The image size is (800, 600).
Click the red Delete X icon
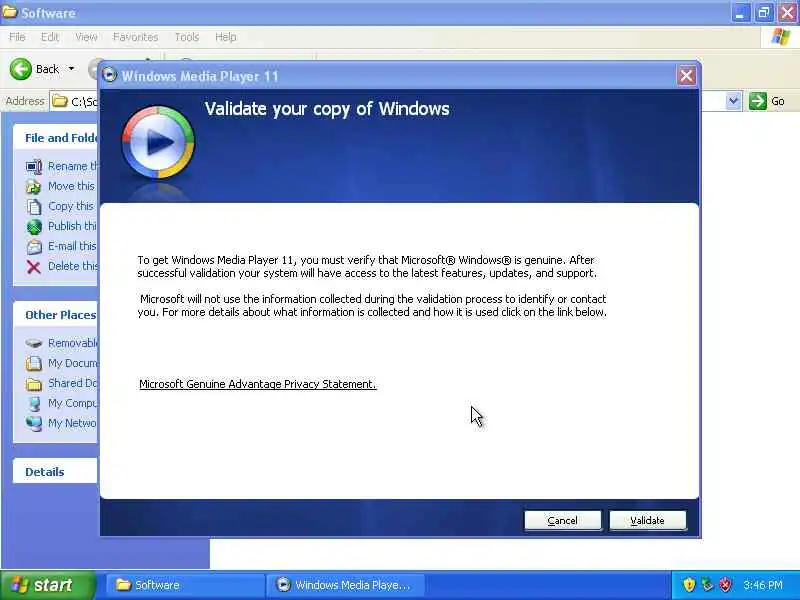pos(34,266)
